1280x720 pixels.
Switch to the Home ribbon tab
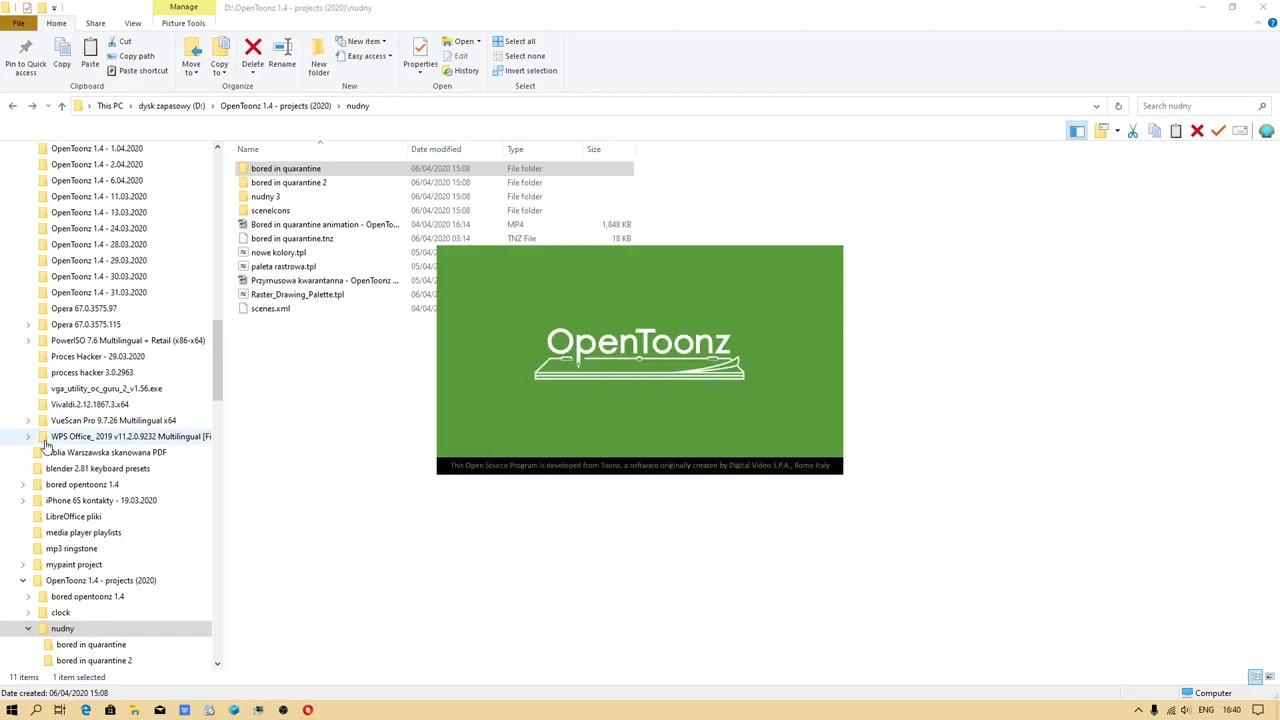pos(56,23)
